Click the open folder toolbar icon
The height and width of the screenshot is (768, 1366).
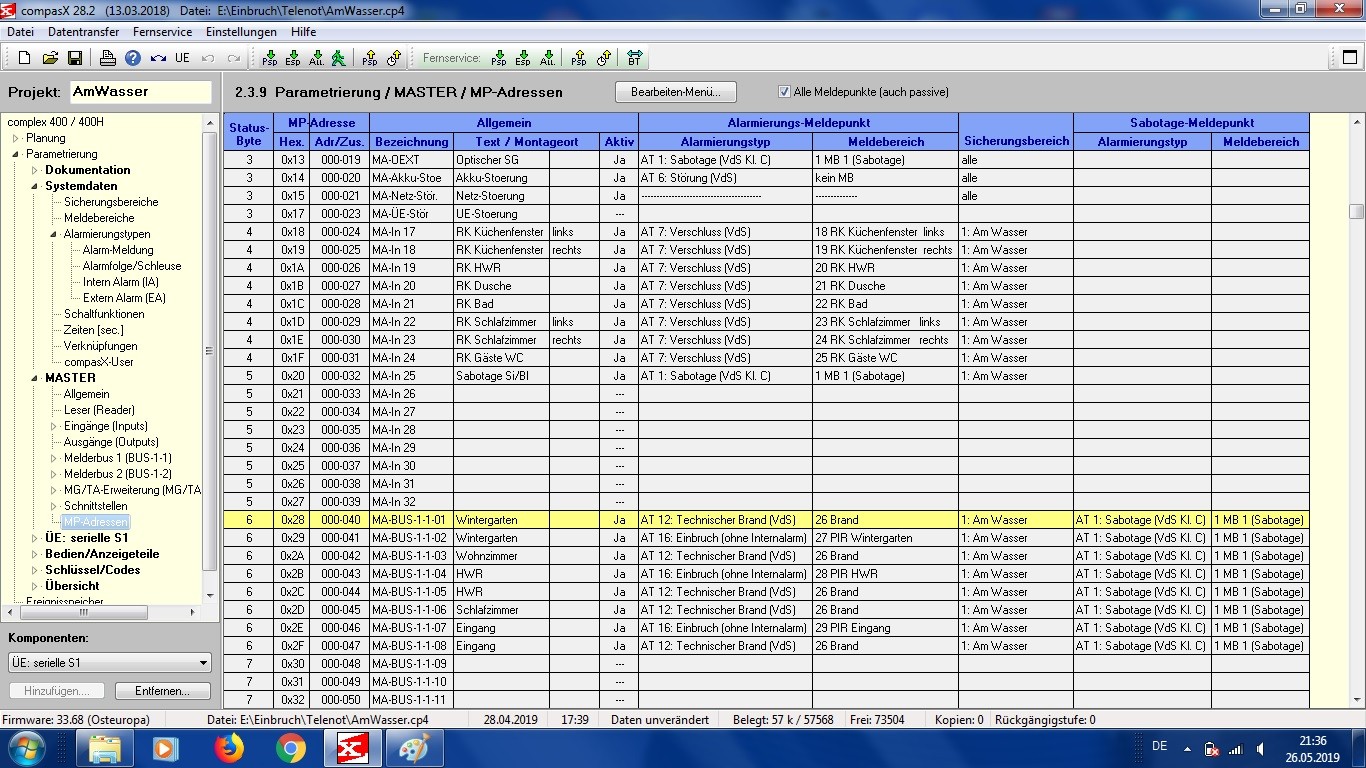(x=49, y=58)
